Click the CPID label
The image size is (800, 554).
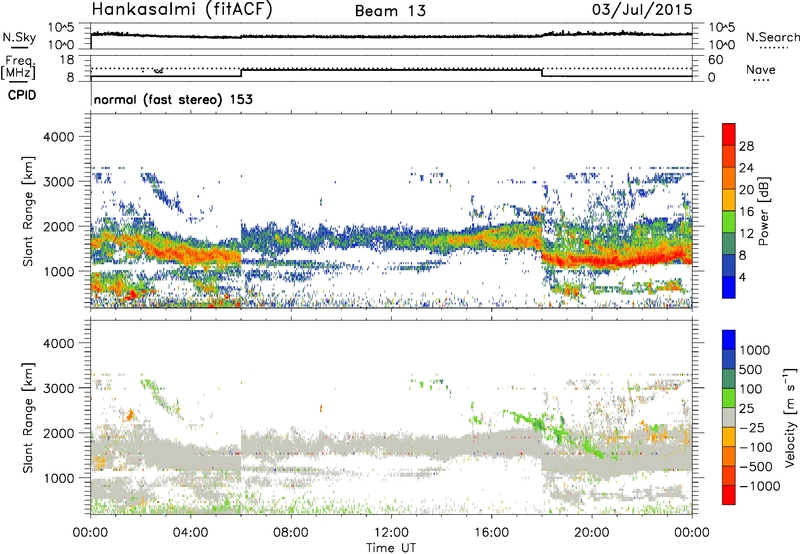22,95
